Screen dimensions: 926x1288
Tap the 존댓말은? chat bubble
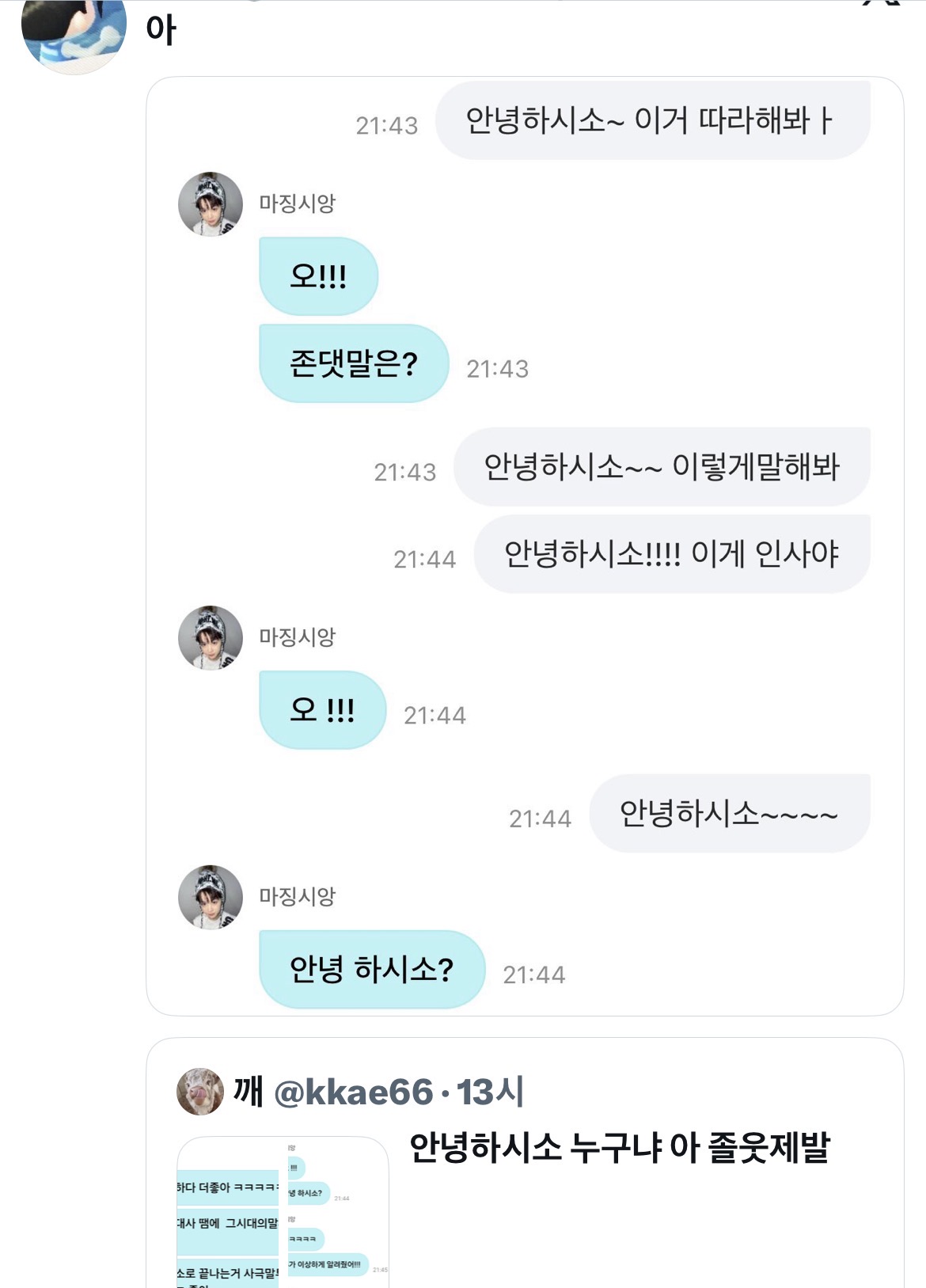(354, 363)
